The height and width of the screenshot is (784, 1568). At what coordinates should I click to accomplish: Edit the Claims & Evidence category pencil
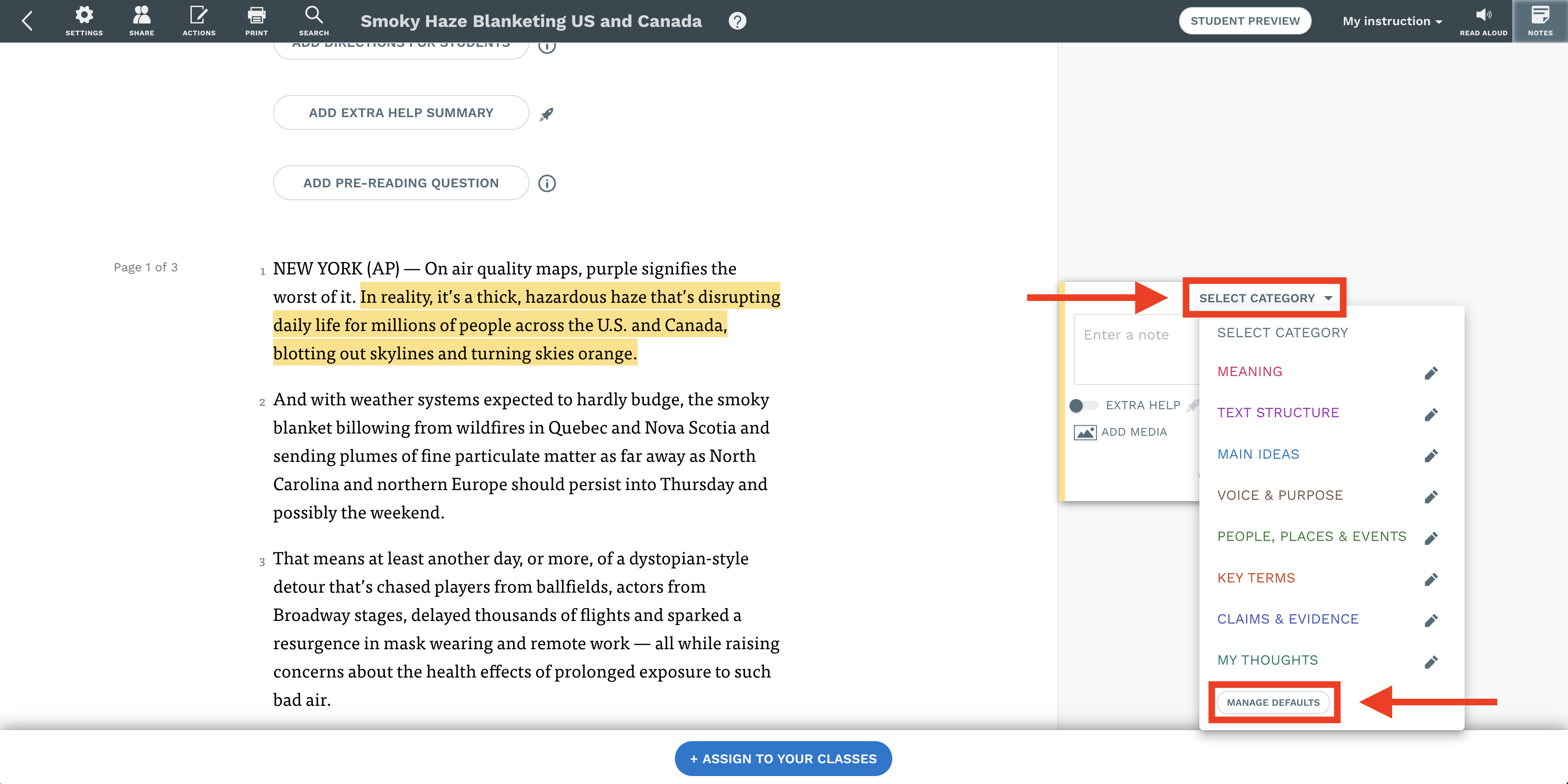pyautogui.click(x=1431, y=621)
